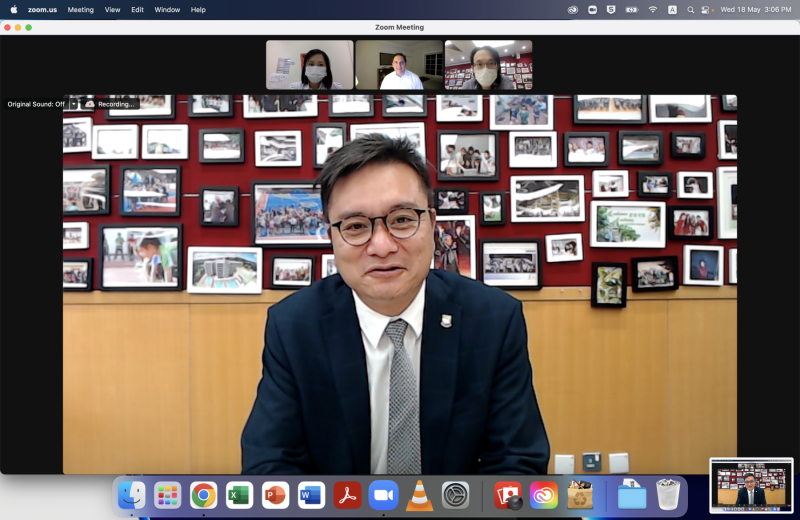This screenshot has width=800, height=520.
Task: Open System Preferences from the Dock
Action: [x=455, y=495]
